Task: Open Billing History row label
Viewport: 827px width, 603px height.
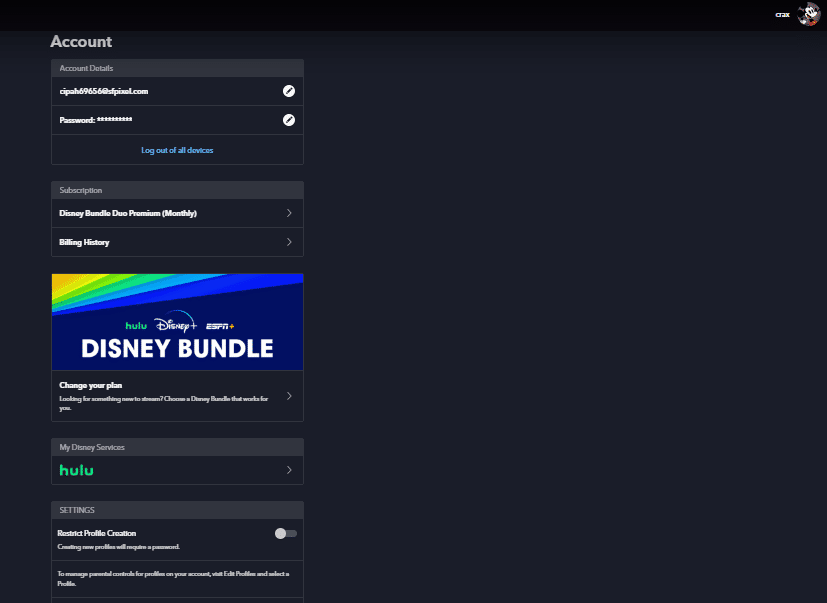Action: [84, 242]
